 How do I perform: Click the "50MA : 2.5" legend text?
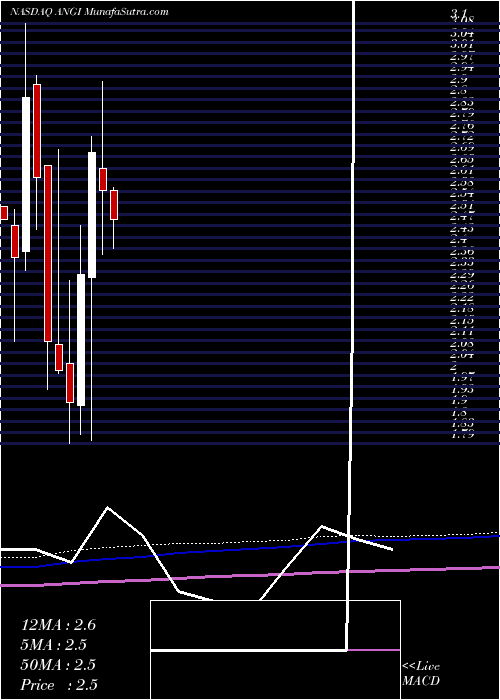coord(58,665)
